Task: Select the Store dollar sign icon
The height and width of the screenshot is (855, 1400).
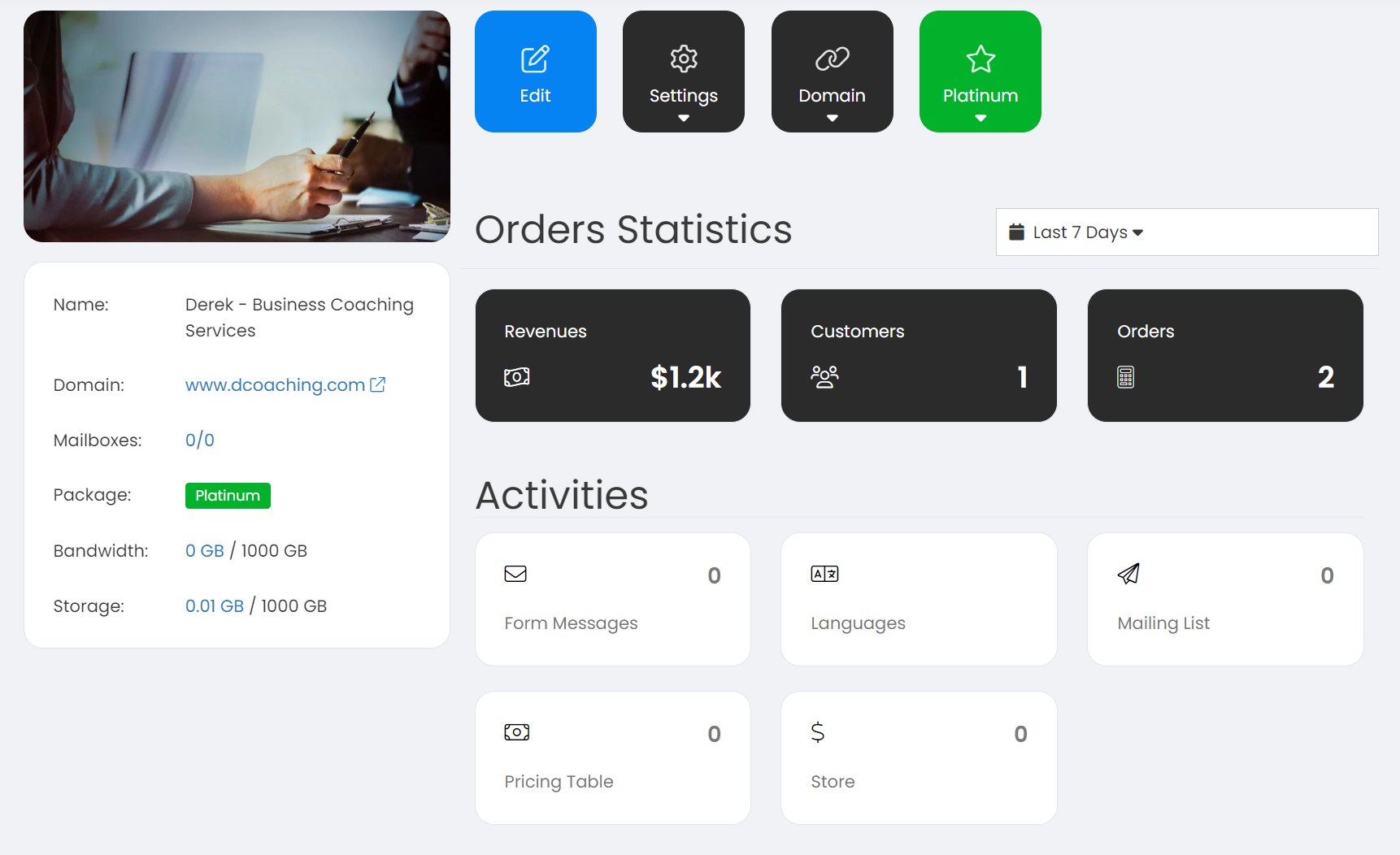Action: click(817, 731)
